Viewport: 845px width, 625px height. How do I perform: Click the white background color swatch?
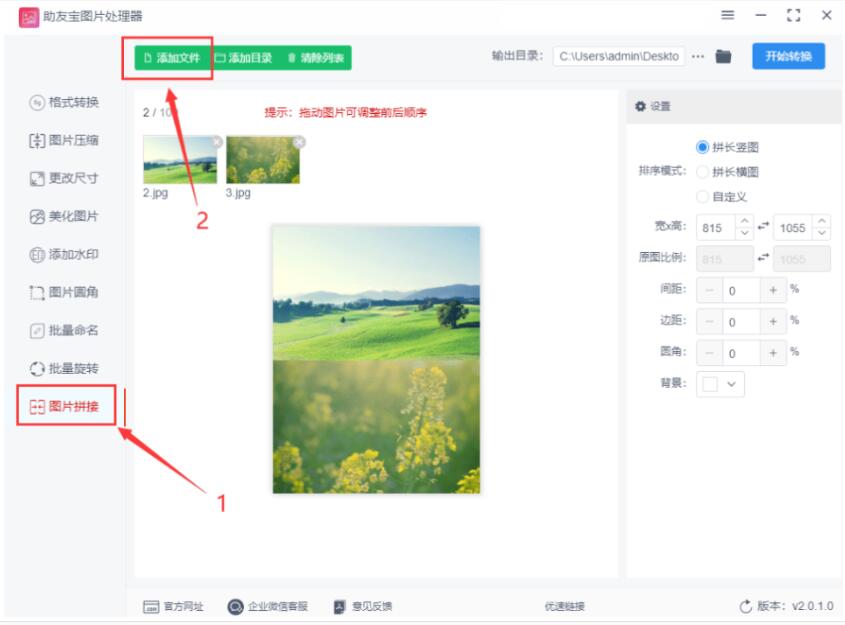click(711, 384)
